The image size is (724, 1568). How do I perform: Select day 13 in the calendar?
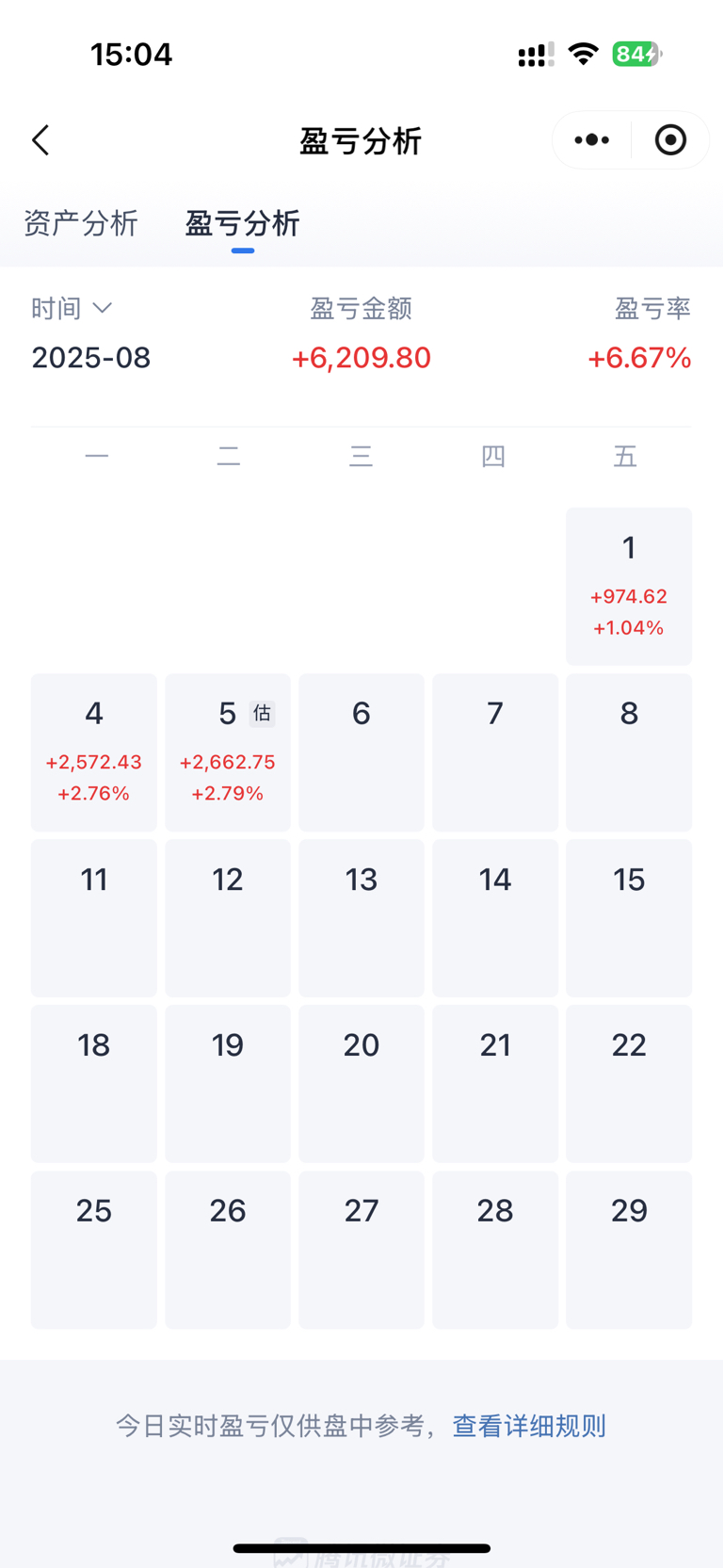(x=362, y=918)
